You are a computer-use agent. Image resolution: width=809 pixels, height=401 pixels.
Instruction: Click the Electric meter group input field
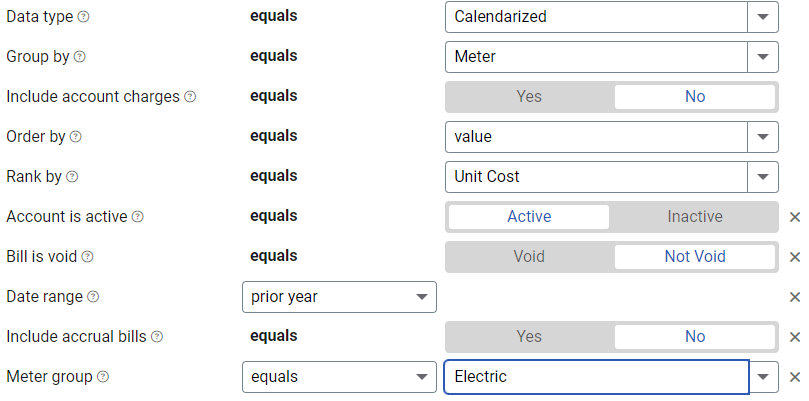[x=596, y=377]
